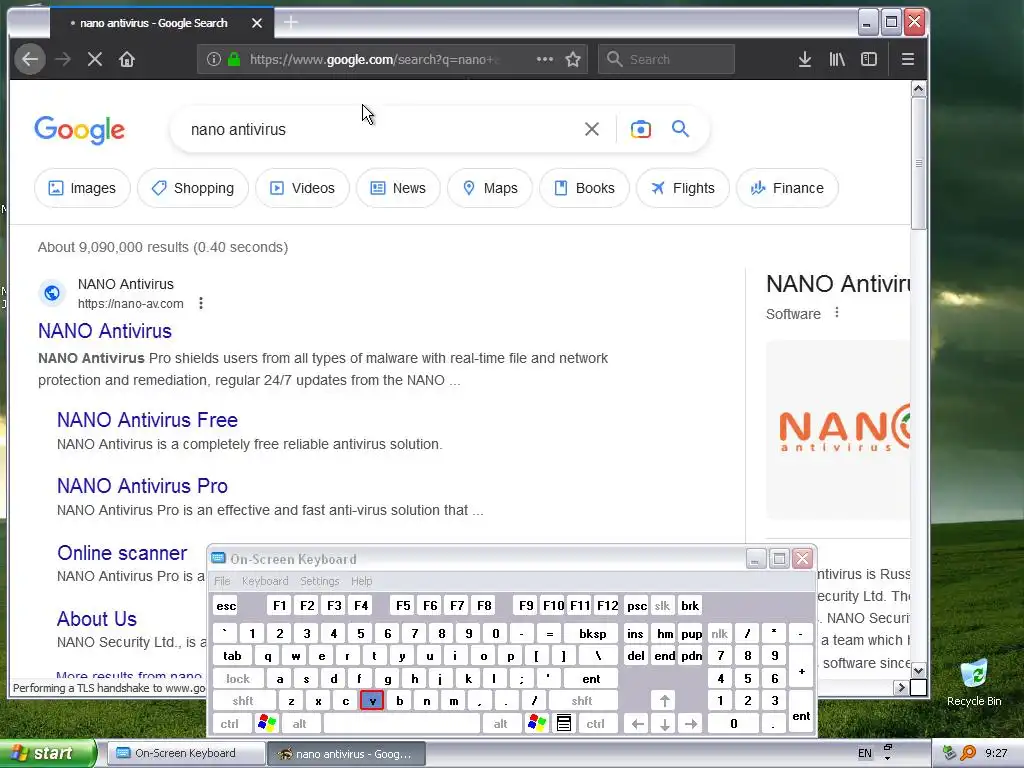Toggle ins key on keyboard
This screenshot has width=1024, height=768.
(x=635, y=633)
